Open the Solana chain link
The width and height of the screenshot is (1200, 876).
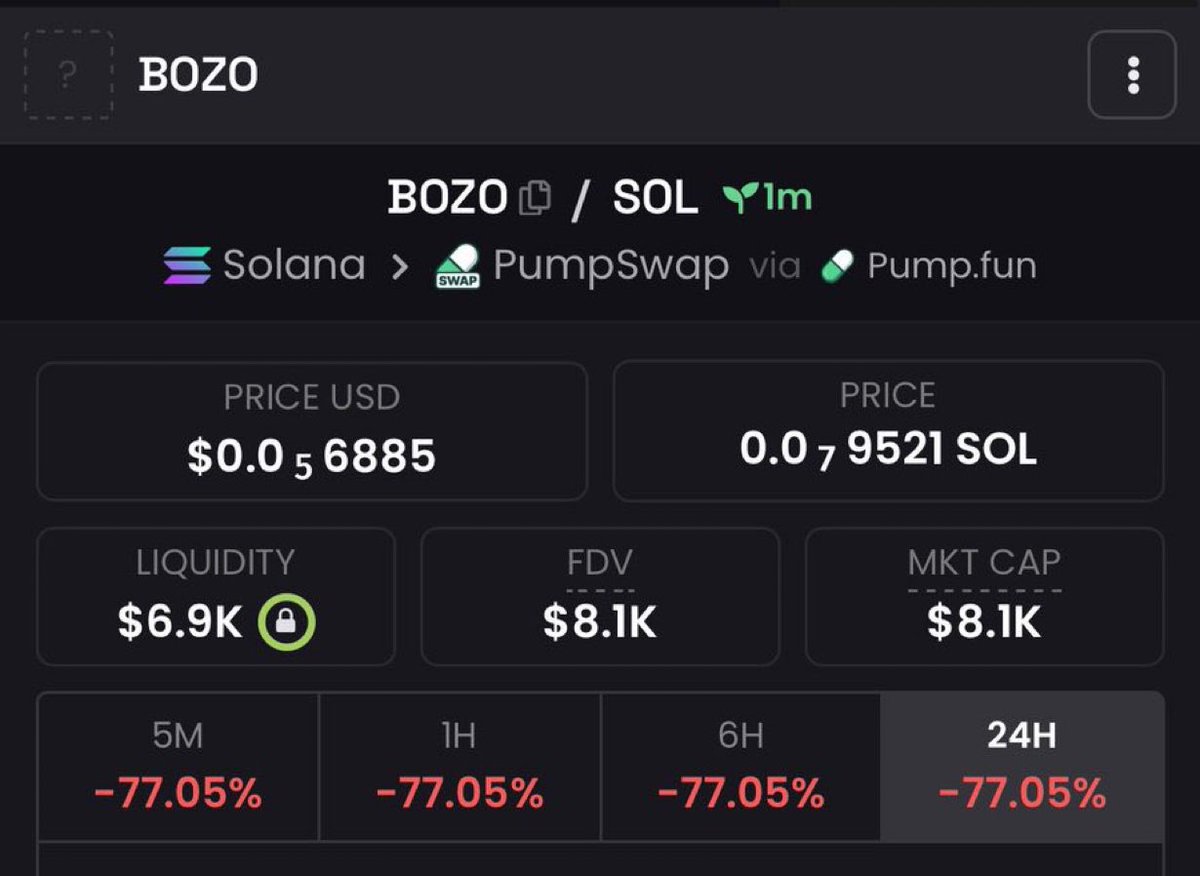point(293,266)
